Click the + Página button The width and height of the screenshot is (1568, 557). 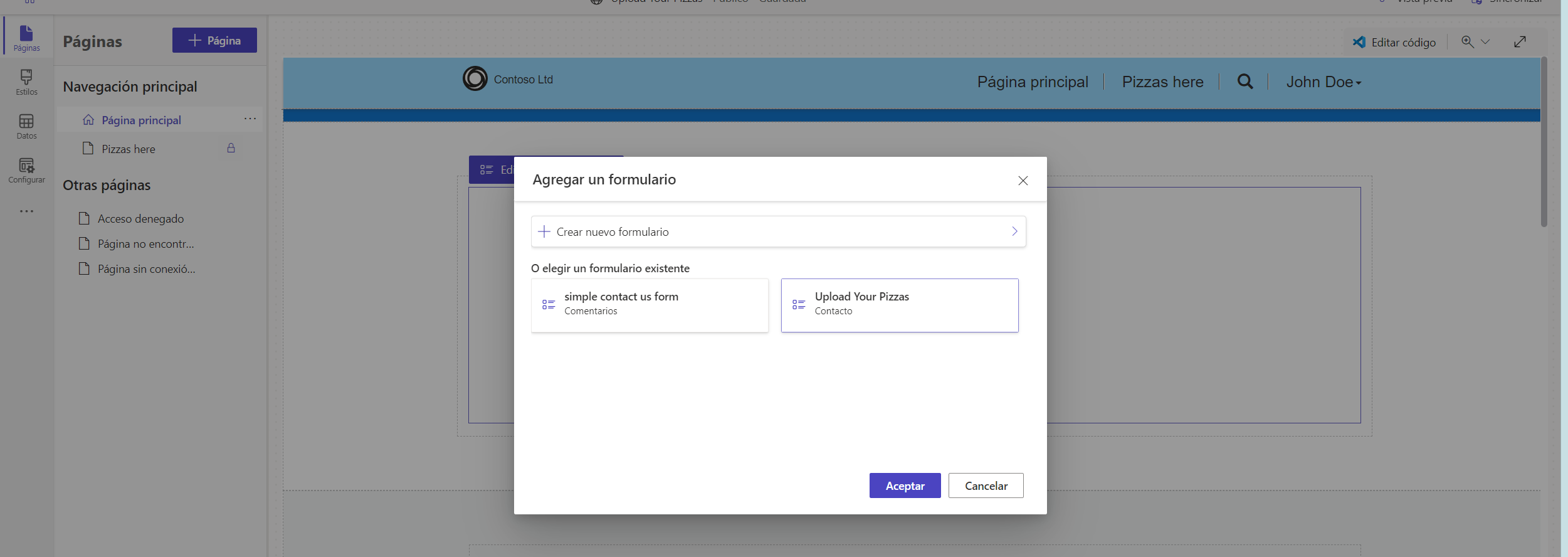tap(214, 40)
